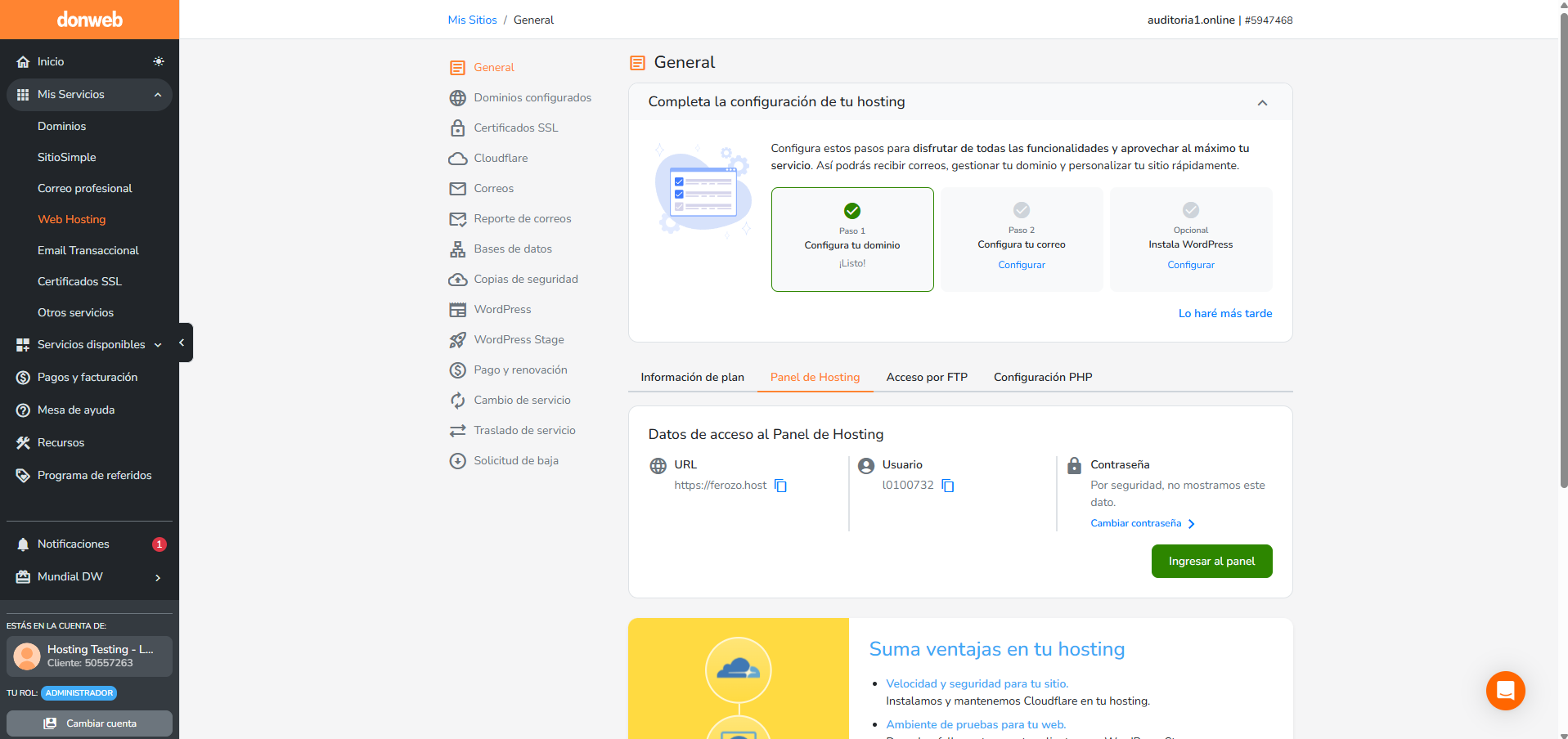Toggle the light/dark theme sun icon
The width and height of the screenshot is (1568, 739).
tap(159, 61)
